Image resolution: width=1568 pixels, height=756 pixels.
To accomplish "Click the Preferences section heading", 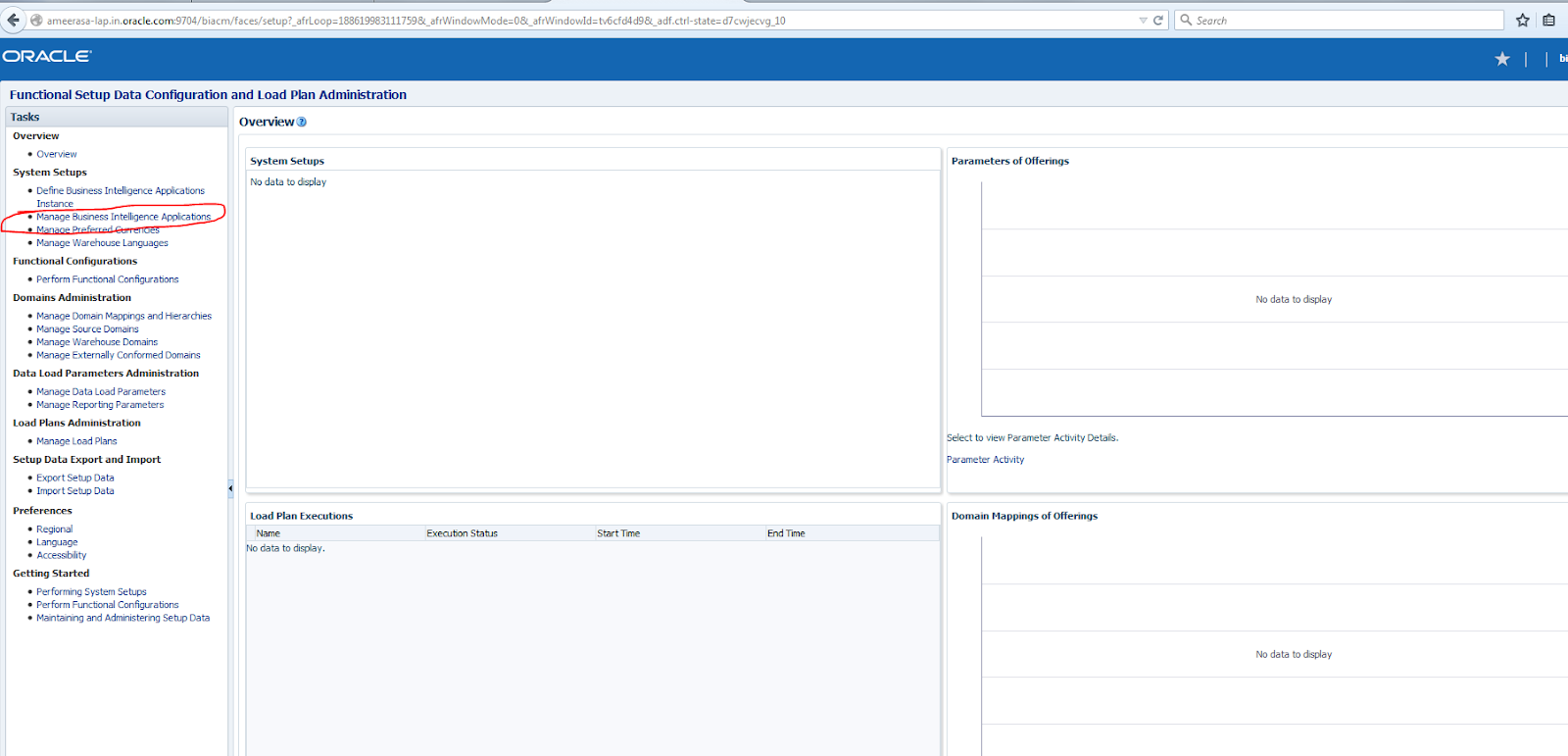I will click(42, 511).
